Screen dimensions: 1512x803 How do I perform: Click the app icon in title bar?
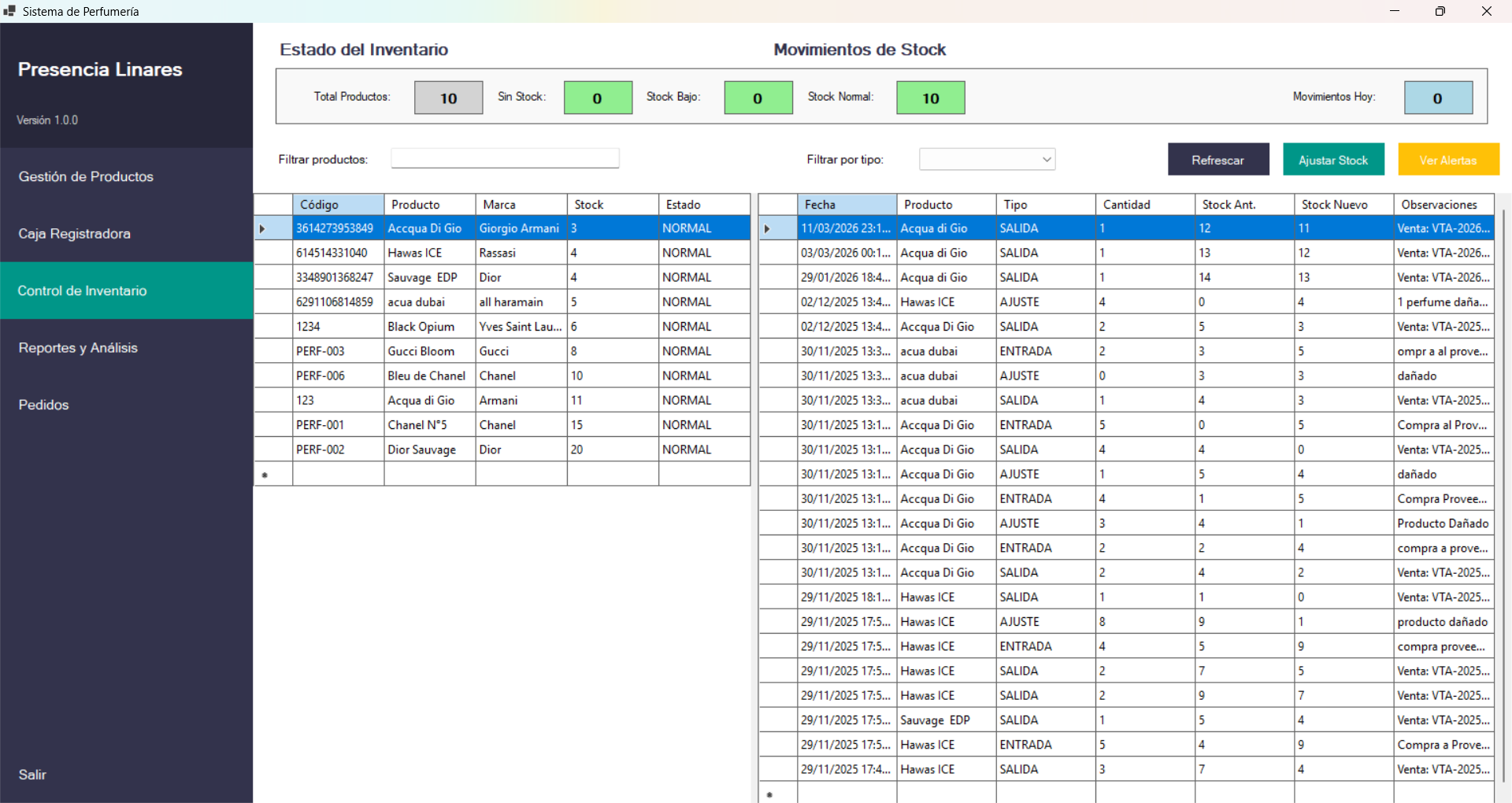pos(9,11)
